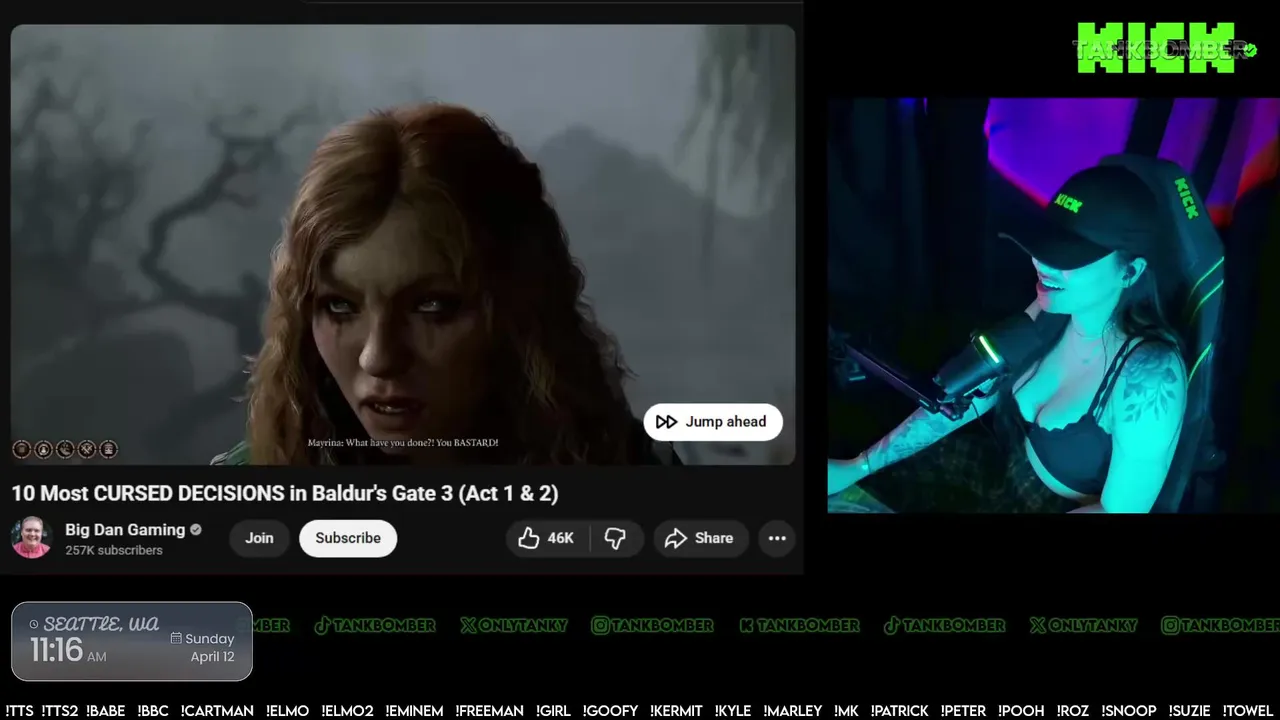Click the small clock icon before SEATTLE, WA

(x=34, y=625)
